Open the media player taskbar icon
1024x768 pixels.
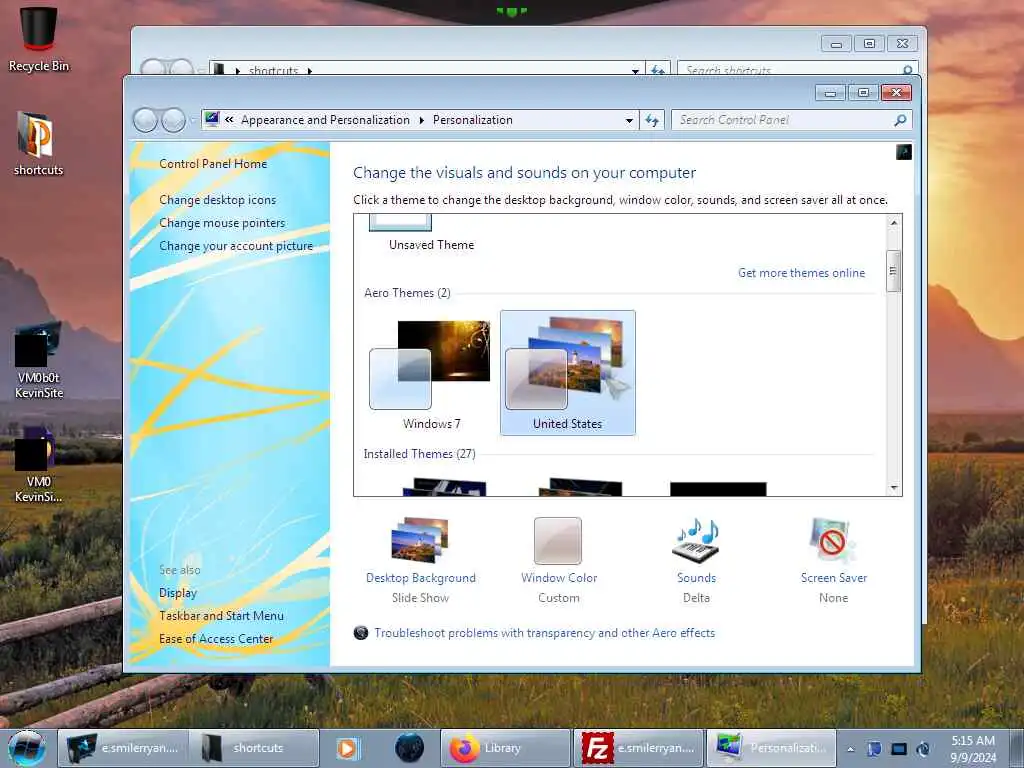pos(347,748)
